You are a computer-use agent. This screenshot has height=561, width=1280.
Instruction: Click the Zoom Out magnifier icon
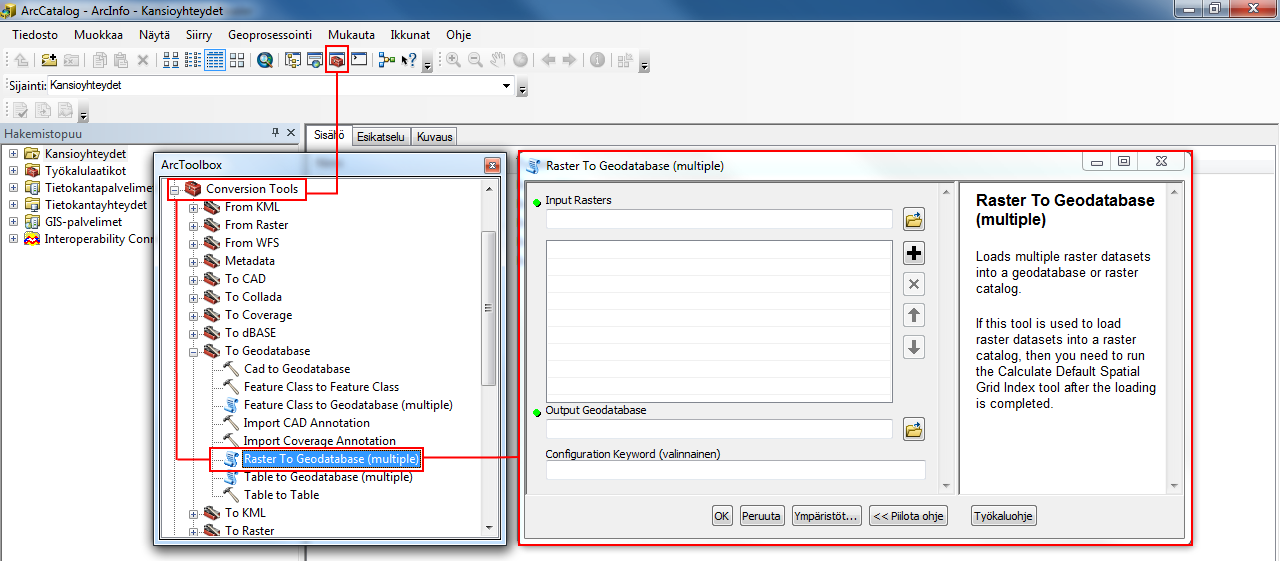(x=475, y=60)
